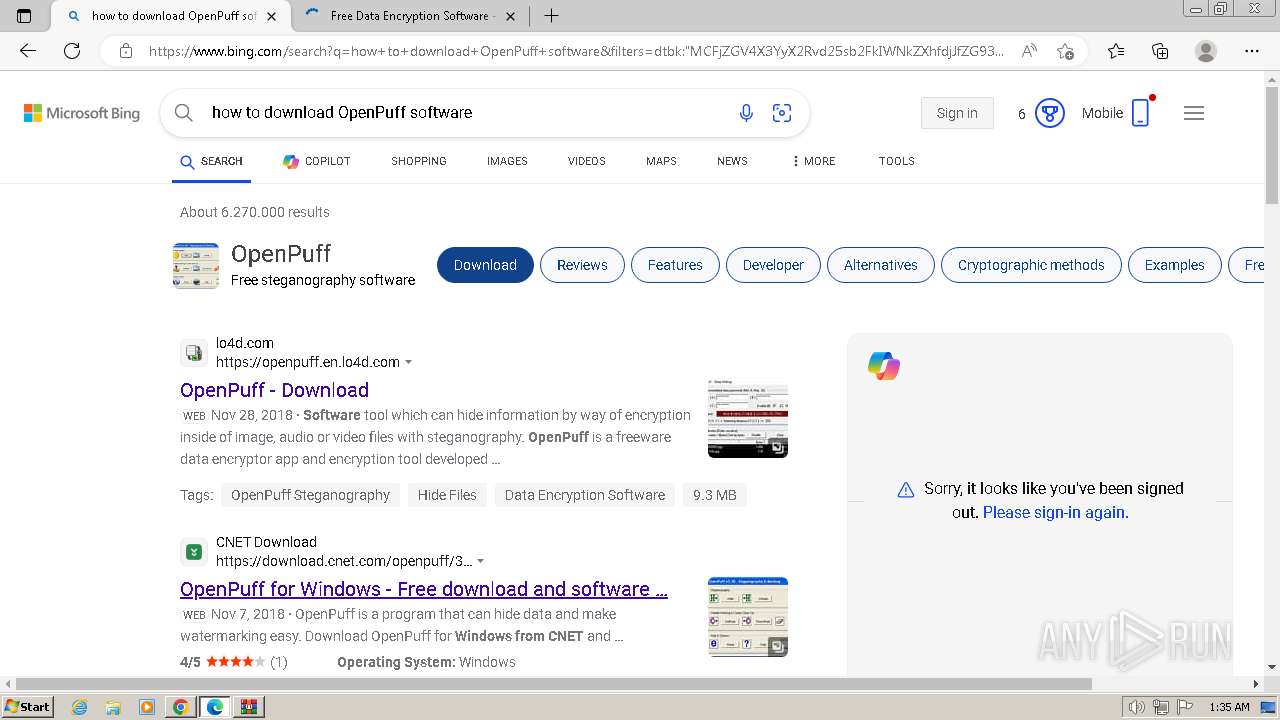This screenshot has width=1280, height=720.
Task: Click the Microsoft Bing logo
Action: (82, 113)
